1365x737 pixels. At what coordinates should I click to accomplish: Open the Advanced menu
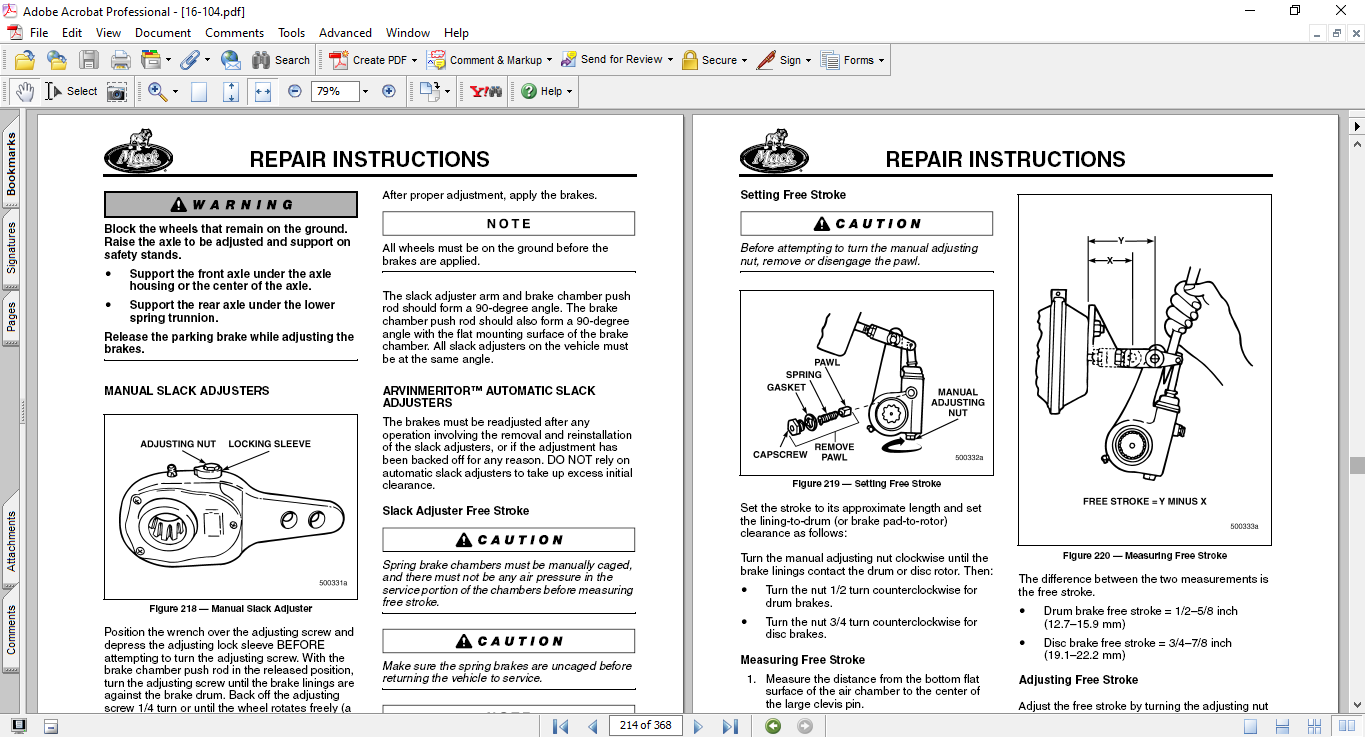click(x=345, y=33)
